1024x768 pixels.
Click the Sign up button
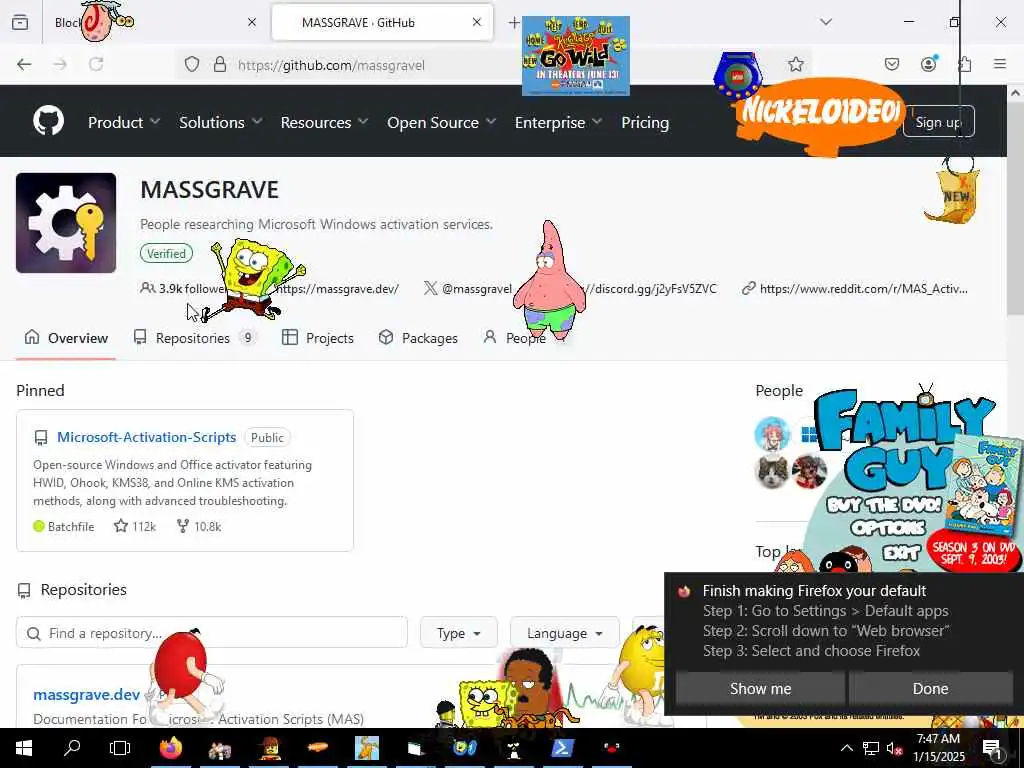pos(938,122)
